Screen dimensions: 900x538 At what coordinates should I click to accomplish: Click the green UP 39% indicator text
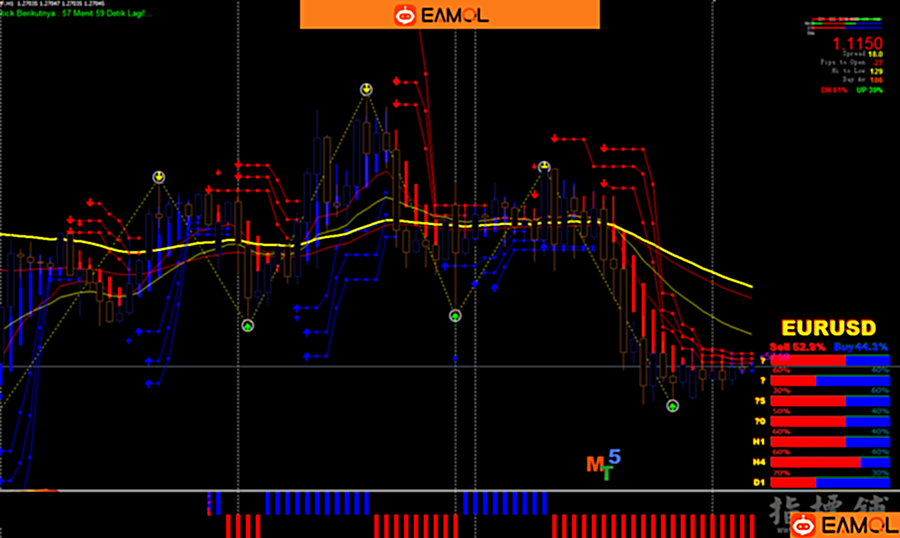pos(868,90)
